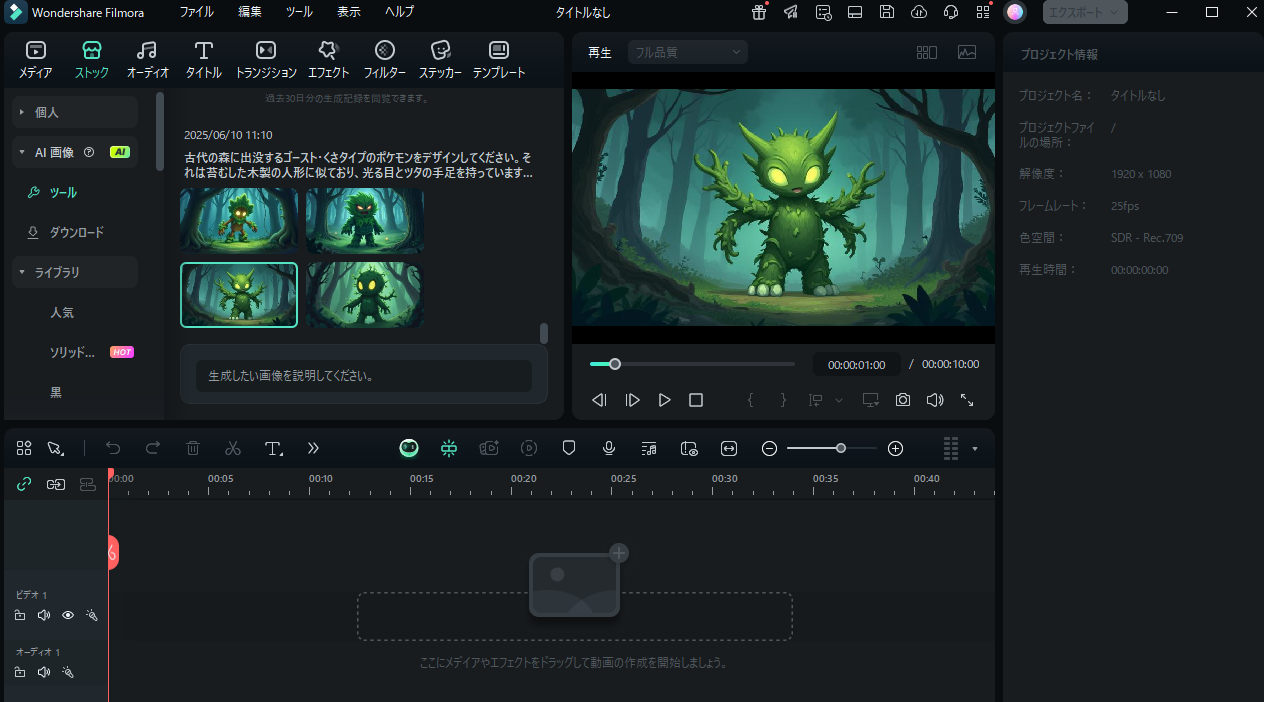Viewport: 1264px width, 702px height.
Task: Stop preview playback
Action: pos(696,400)
